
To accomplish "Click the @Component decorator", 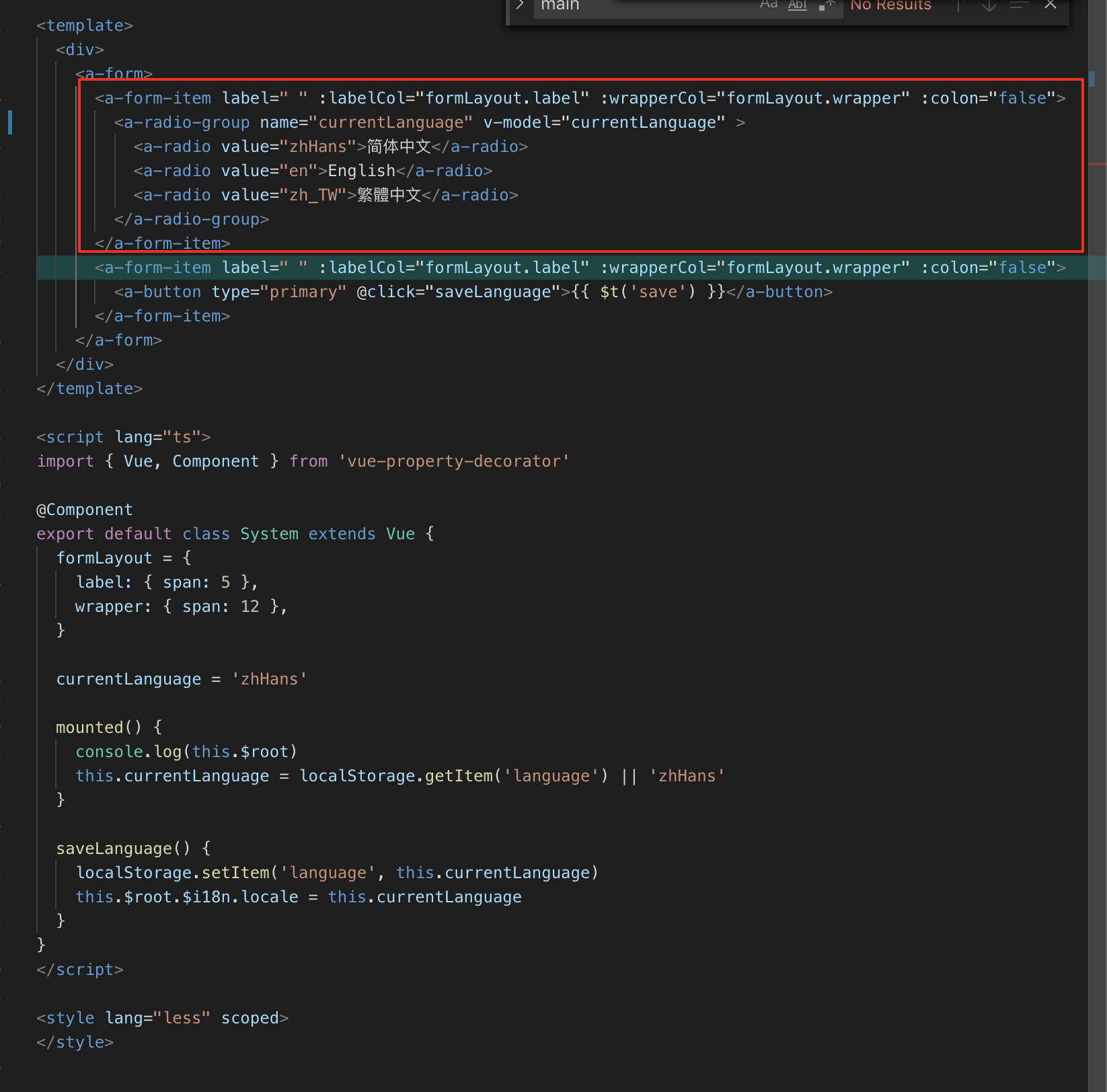I will (x=85, y=510).
